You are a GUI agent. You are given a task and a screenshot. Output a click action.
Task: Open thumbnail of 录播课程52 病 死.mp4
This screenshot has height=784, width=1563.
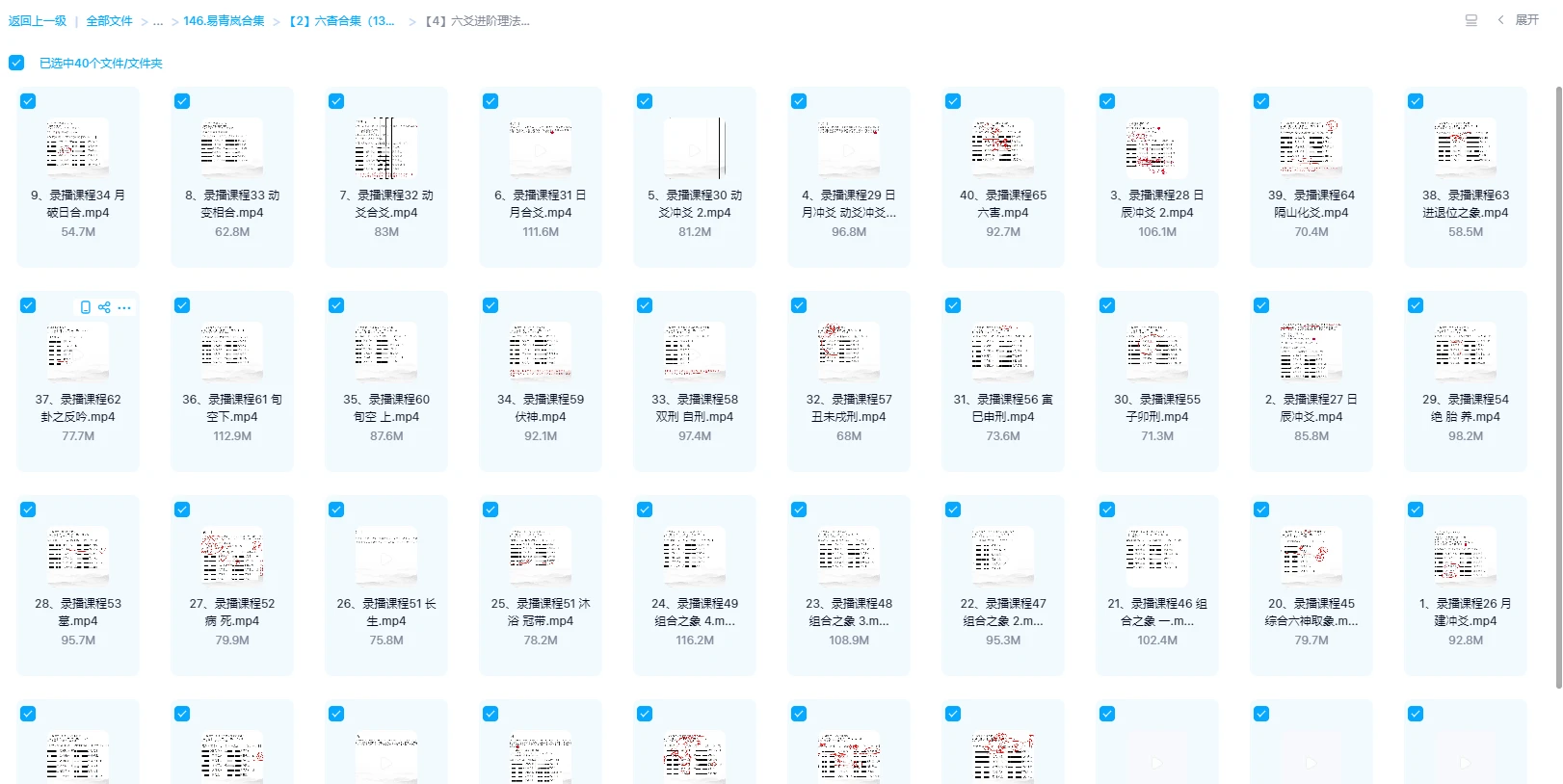[x=232, y=556]
